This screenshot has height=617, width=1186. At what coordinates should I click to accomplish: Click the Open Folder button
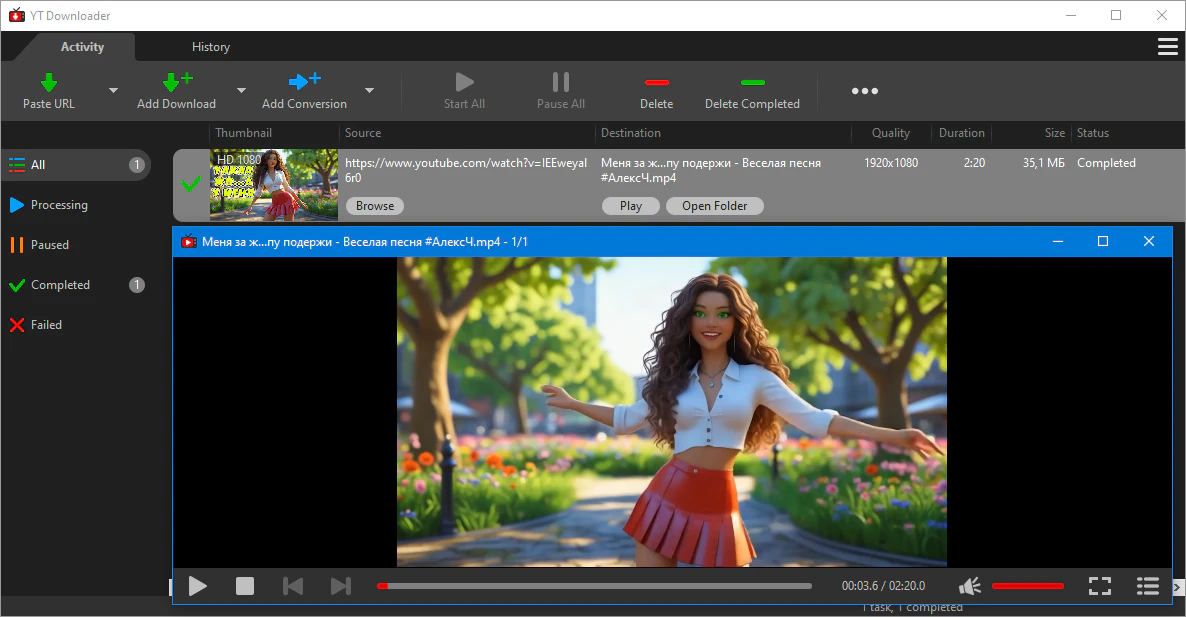(x=715, y=206)
